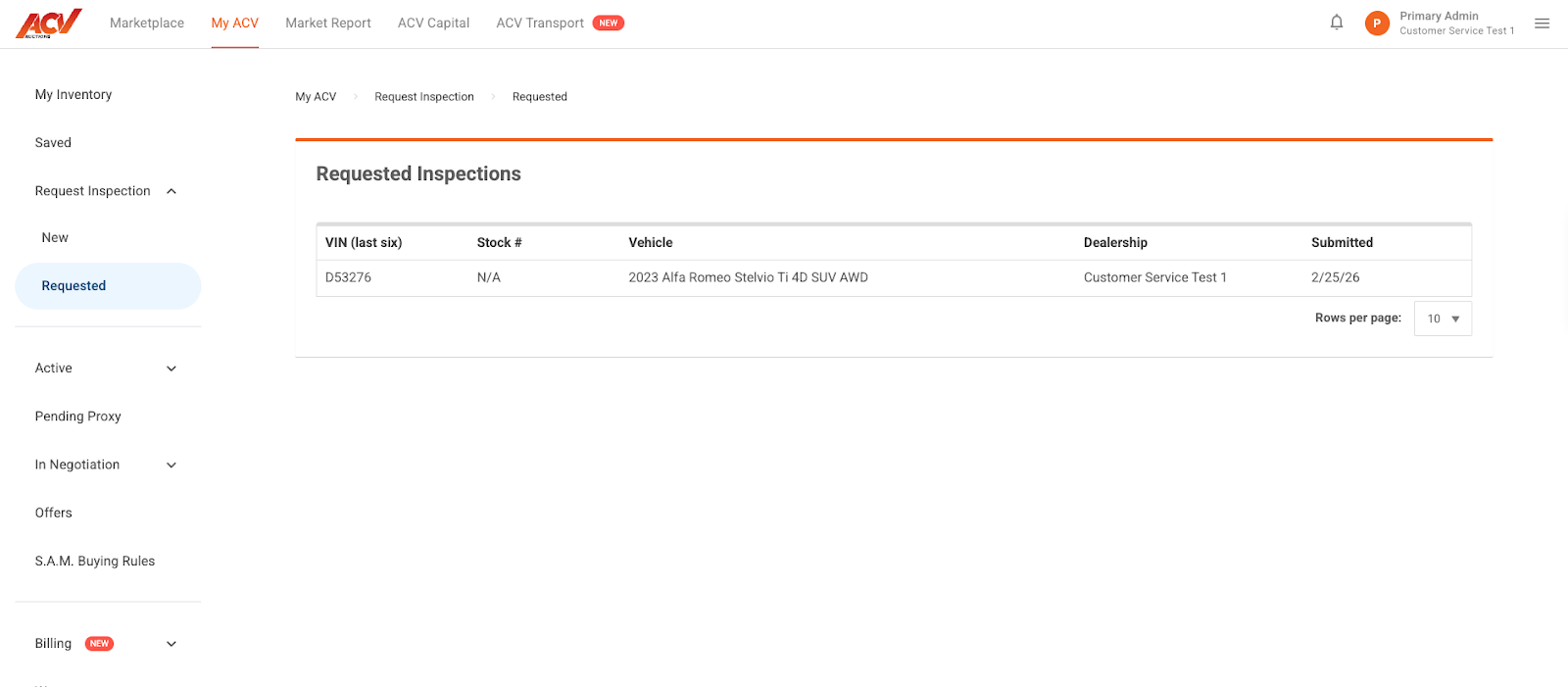This screenshot has width=1568, height=687.
Task: Click VIN cell D53276
Action: tap(348, 277)
